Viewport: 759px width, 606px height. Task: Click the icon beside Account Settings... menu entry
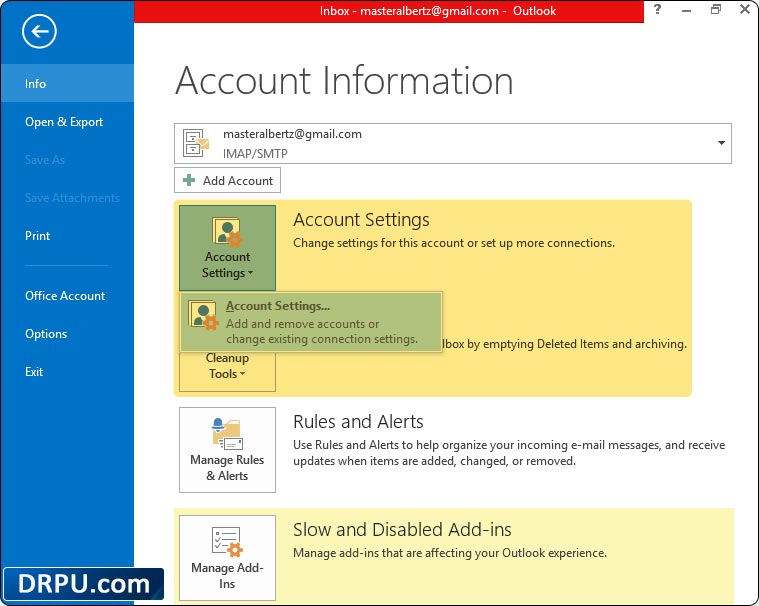pos(203,315)
